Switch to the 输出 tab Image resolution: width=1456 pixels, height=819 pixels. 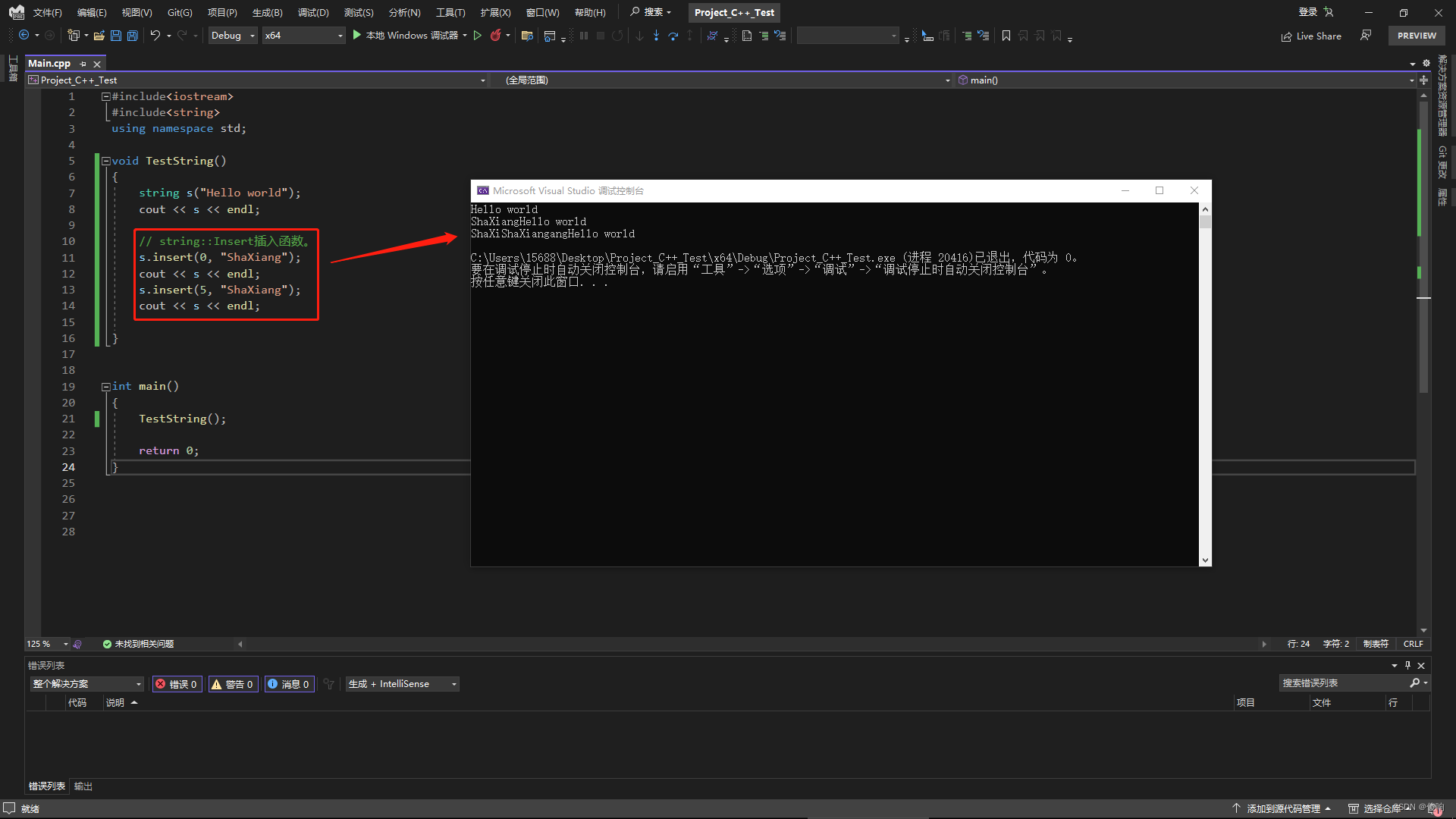click(x=83, y=786)
